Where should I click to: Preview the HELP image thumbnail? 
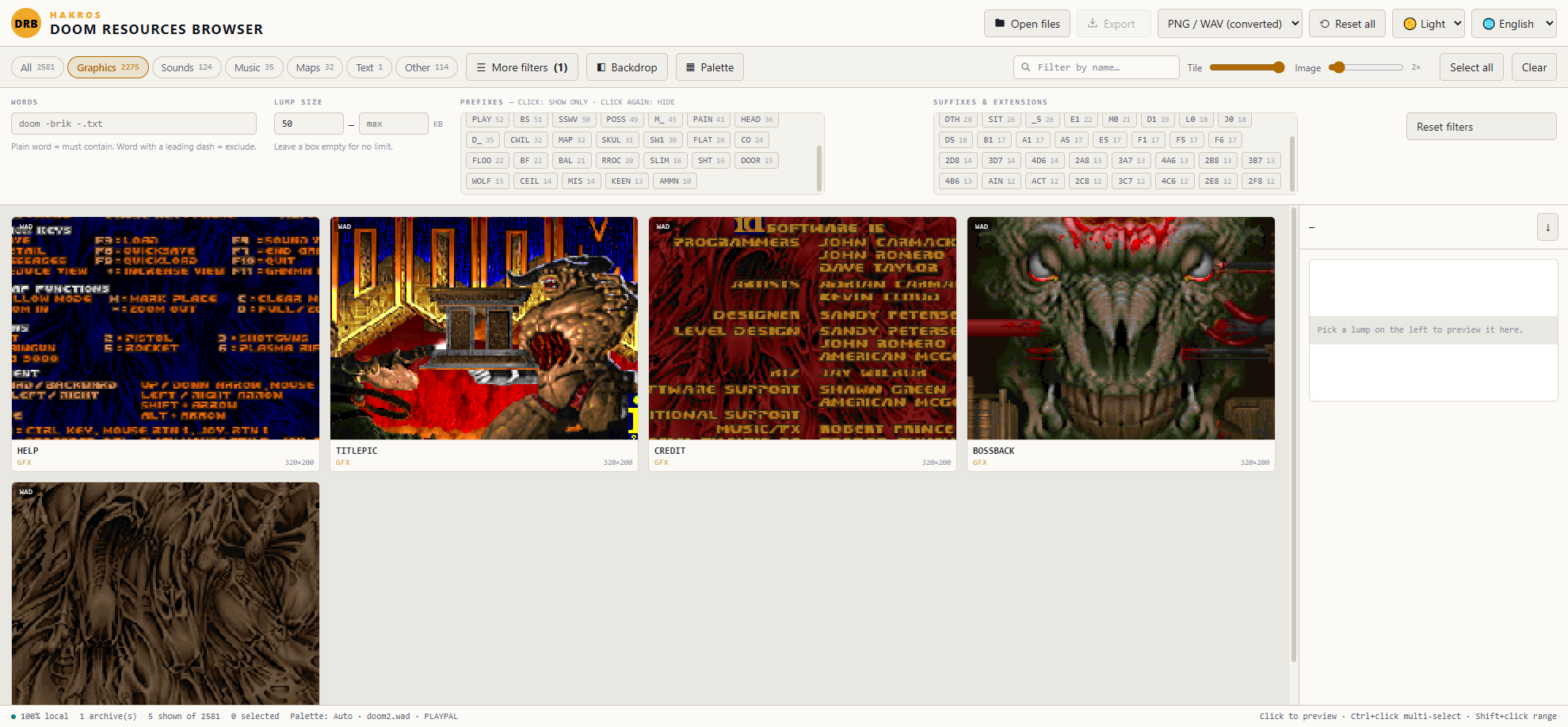[x=166, y=329]
